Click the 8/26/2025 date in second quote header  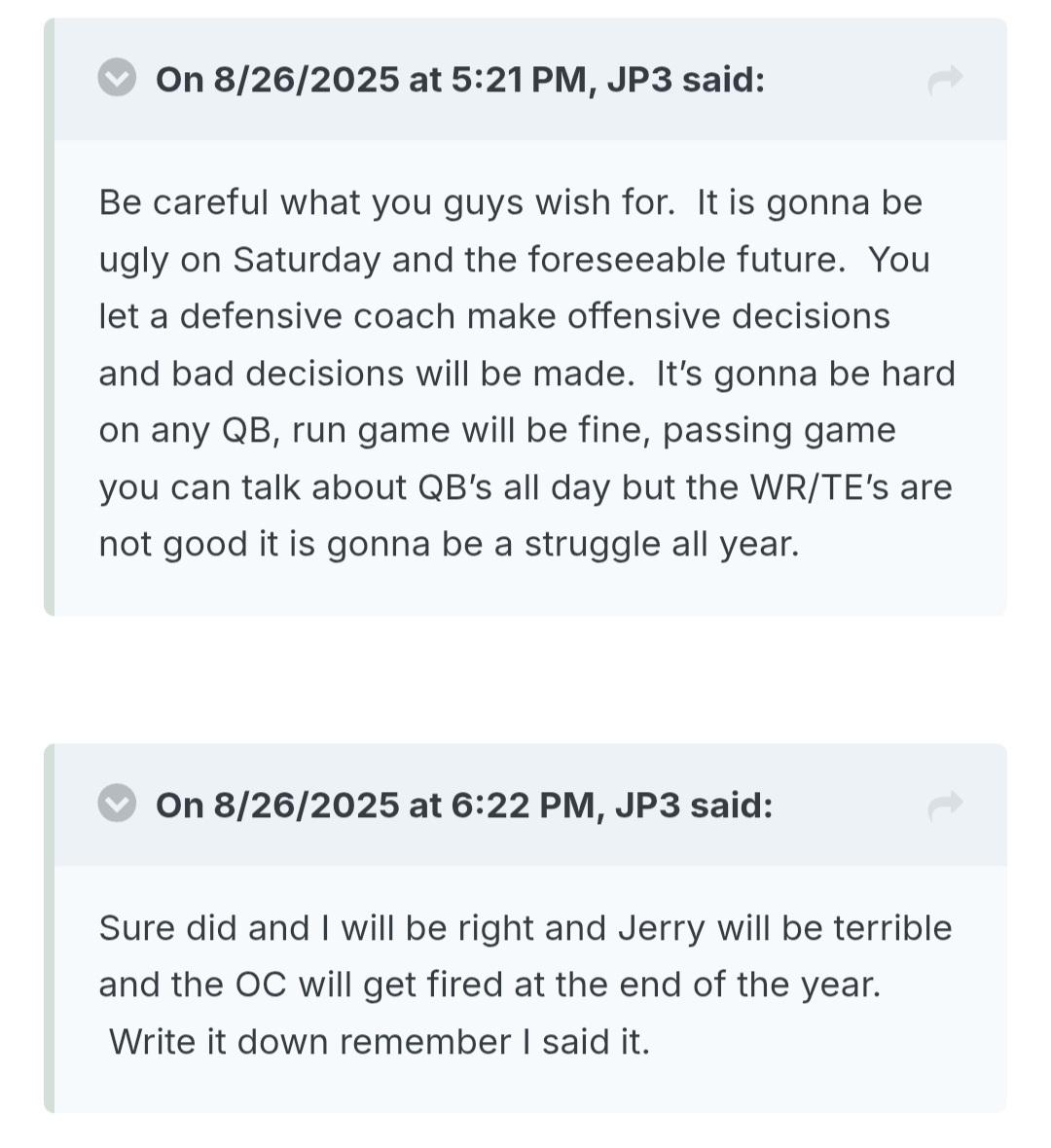[307, 805]
